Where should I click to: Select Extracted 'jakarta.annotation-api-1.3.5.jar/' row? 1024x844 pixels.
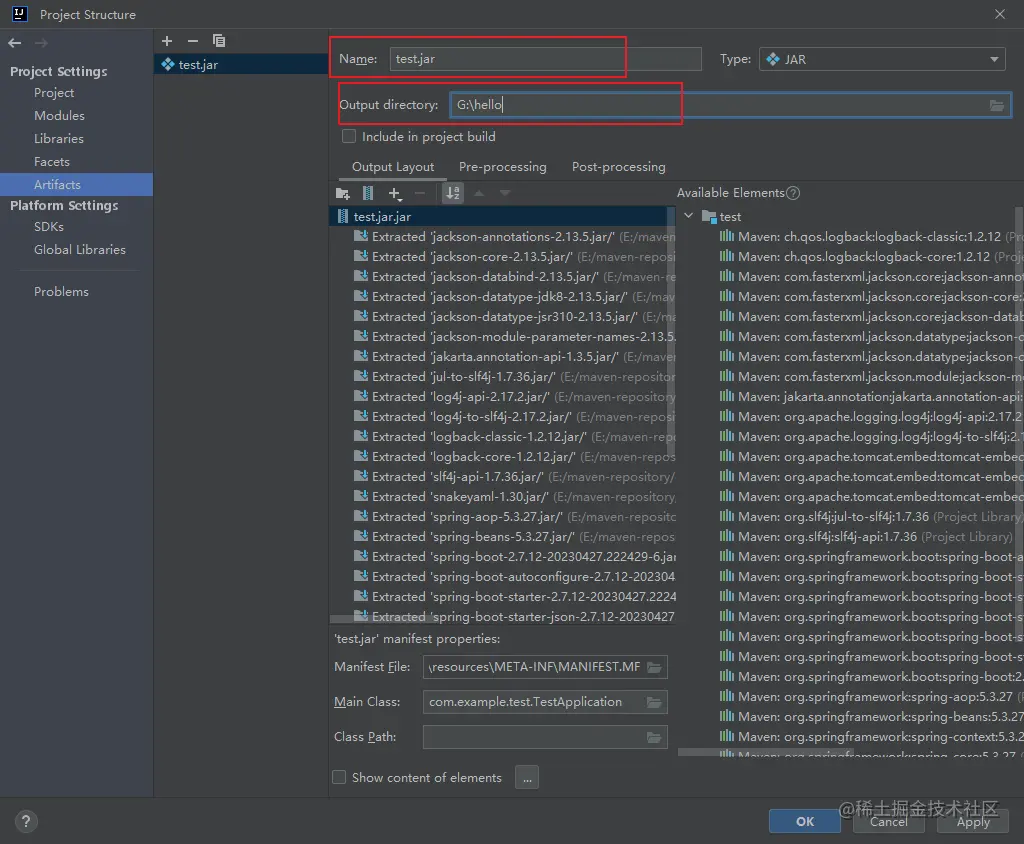click(514, 357)
